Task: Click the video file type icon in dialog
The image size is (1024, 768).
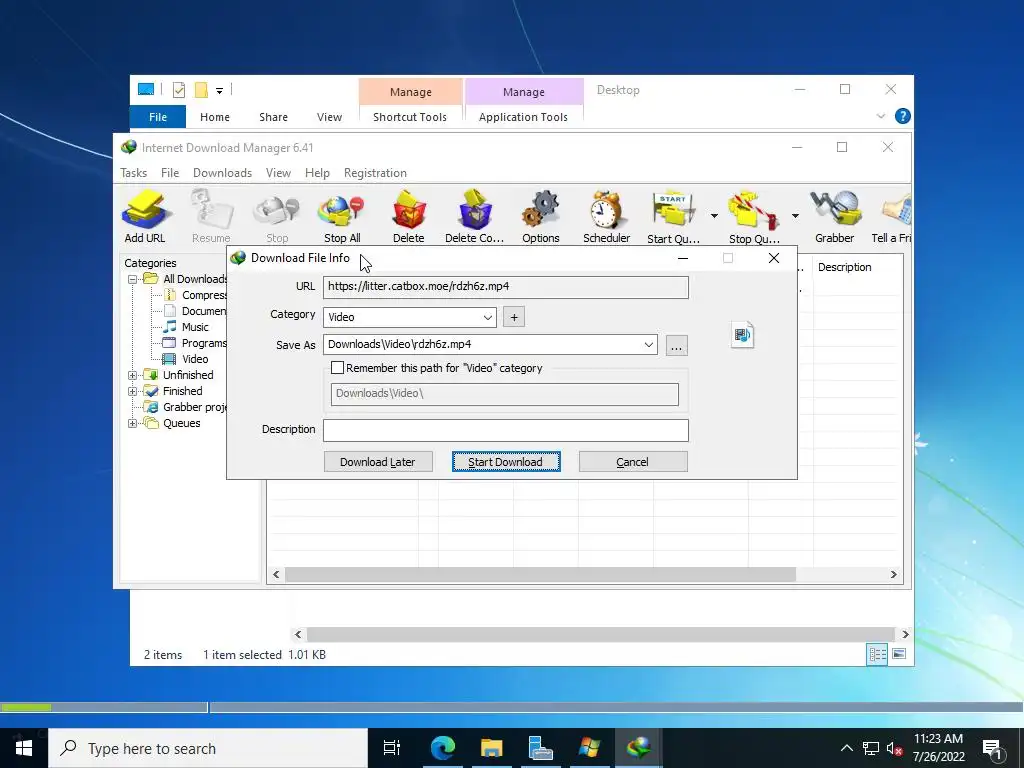Action: coord(743,335)
